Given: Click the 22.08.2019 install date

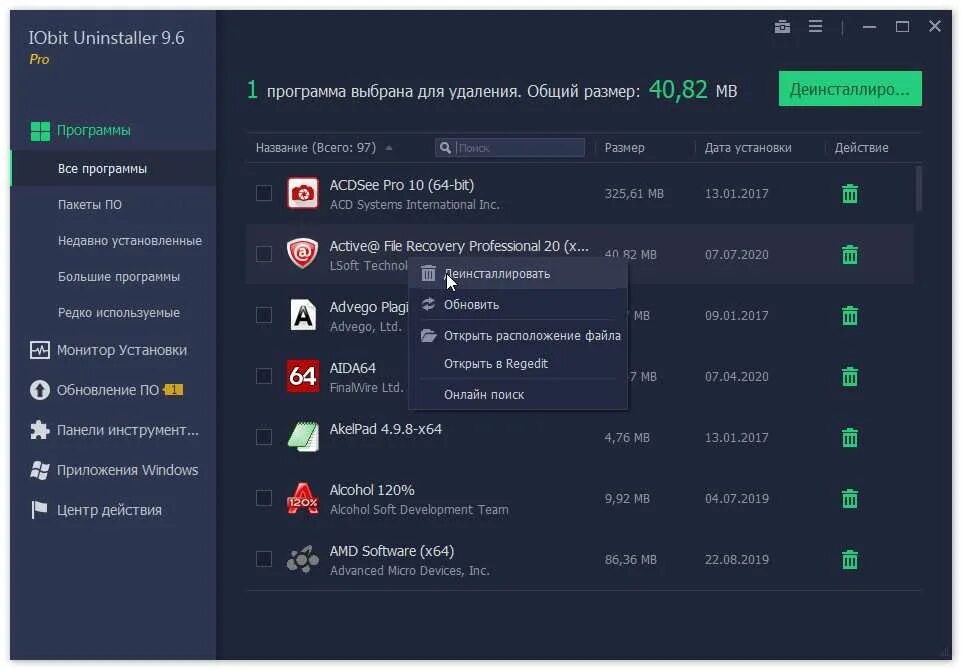Looking at the screenshot, I should [x=736, y=560].
